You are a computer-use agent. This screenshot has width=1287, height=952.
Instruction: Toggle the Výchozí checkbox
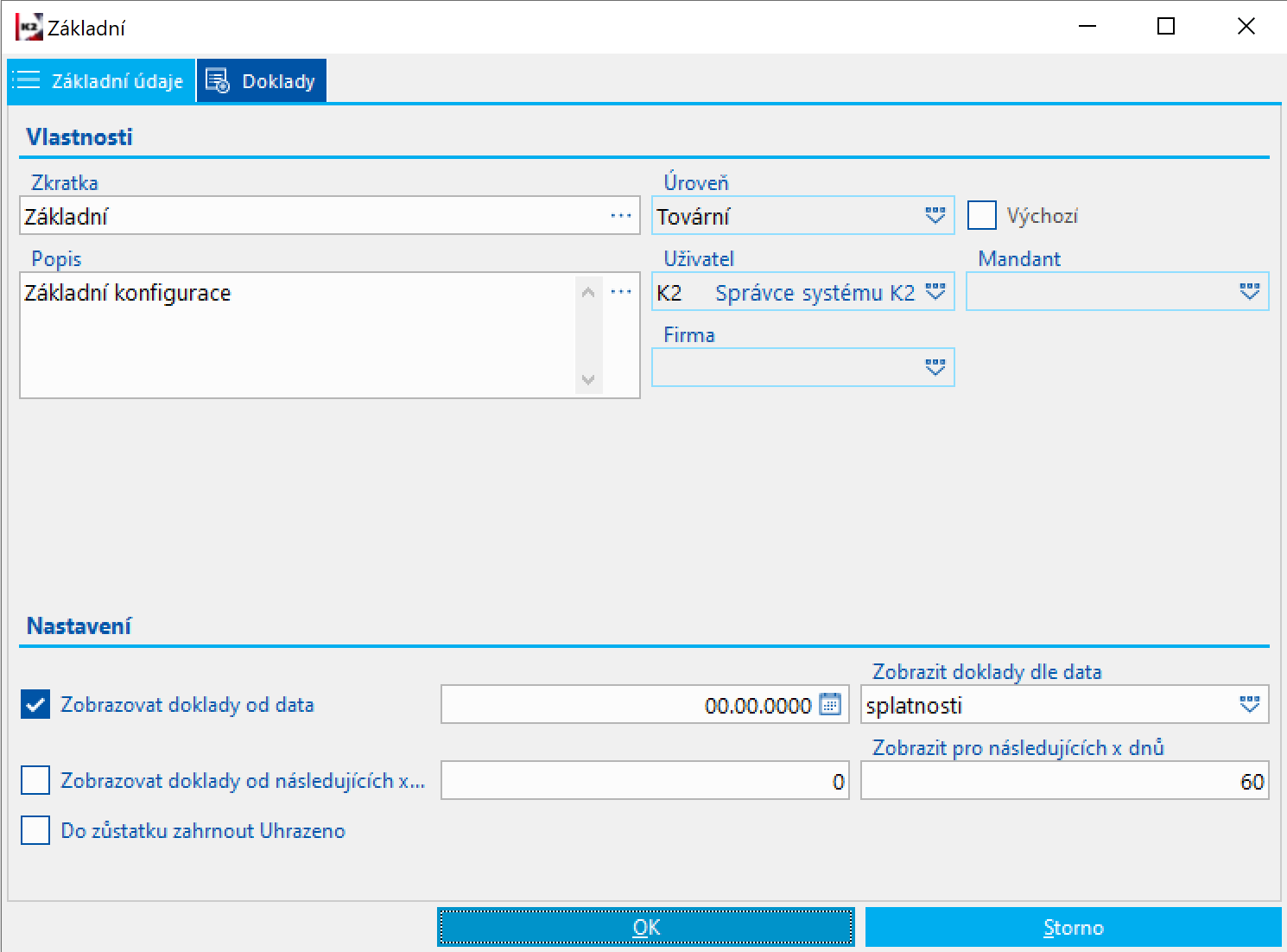click(982, 215)
